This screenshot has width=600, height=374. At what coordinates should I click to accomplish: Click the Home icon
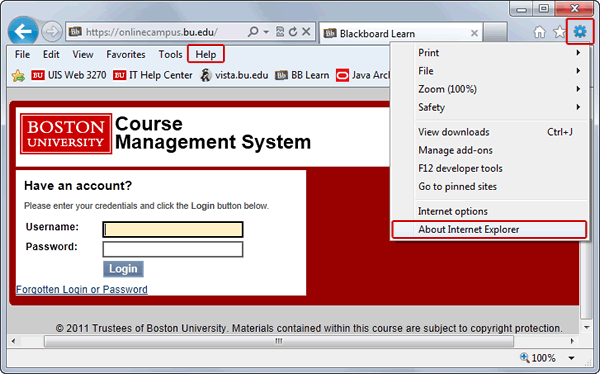point(540,32)
